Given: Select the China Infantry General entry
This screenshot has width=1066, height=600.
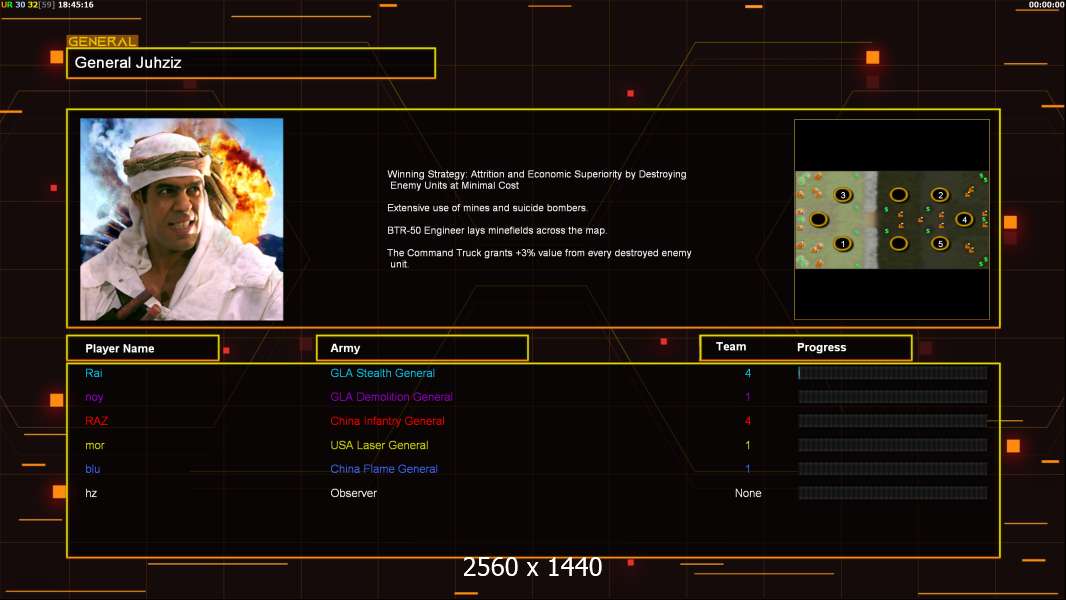Looking at the screenshot, I should pos(387,421).
